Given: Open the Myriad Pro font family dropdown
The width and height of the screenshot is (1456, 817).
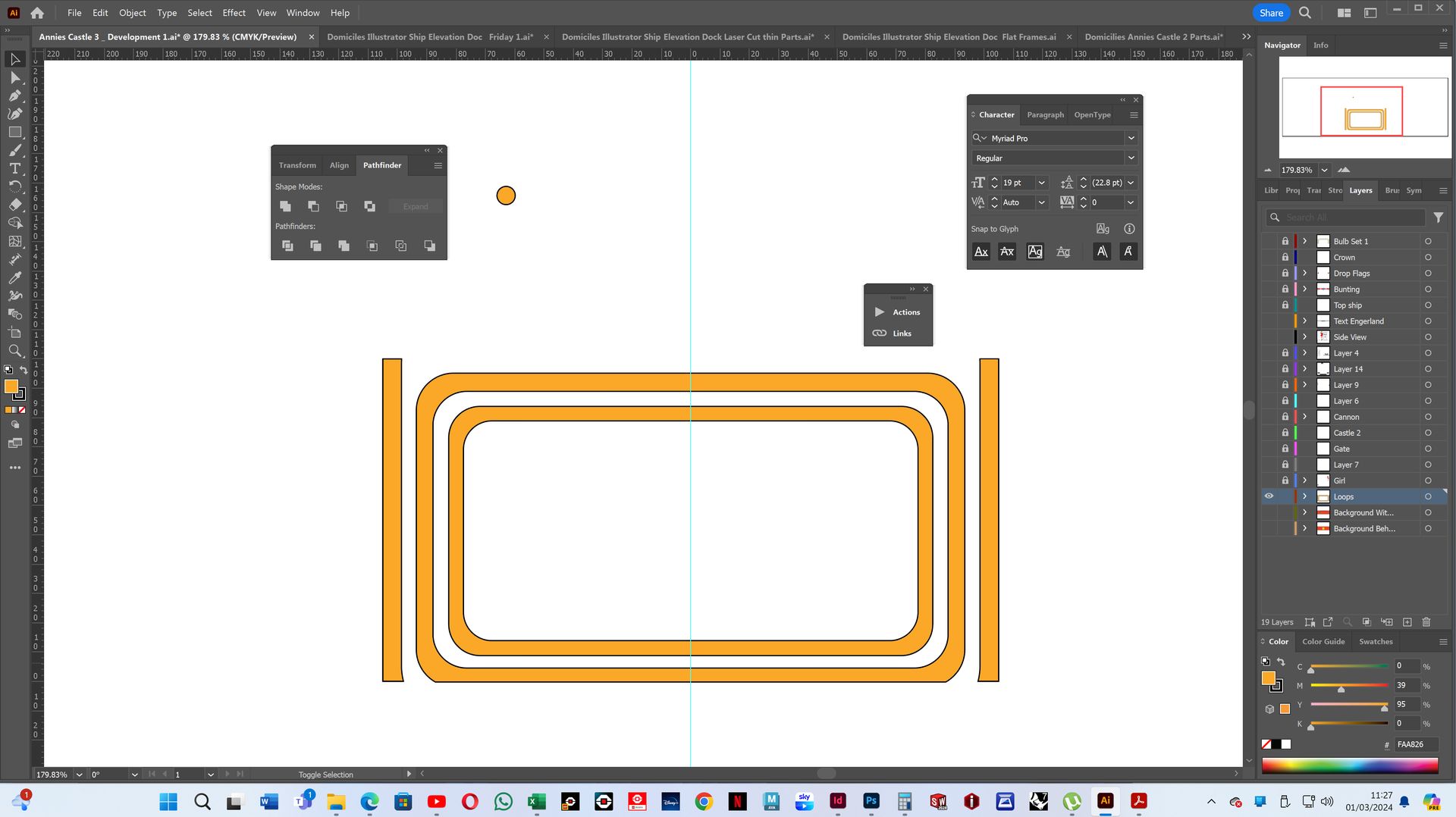Looking at the screenshot, I should 1131,138.
